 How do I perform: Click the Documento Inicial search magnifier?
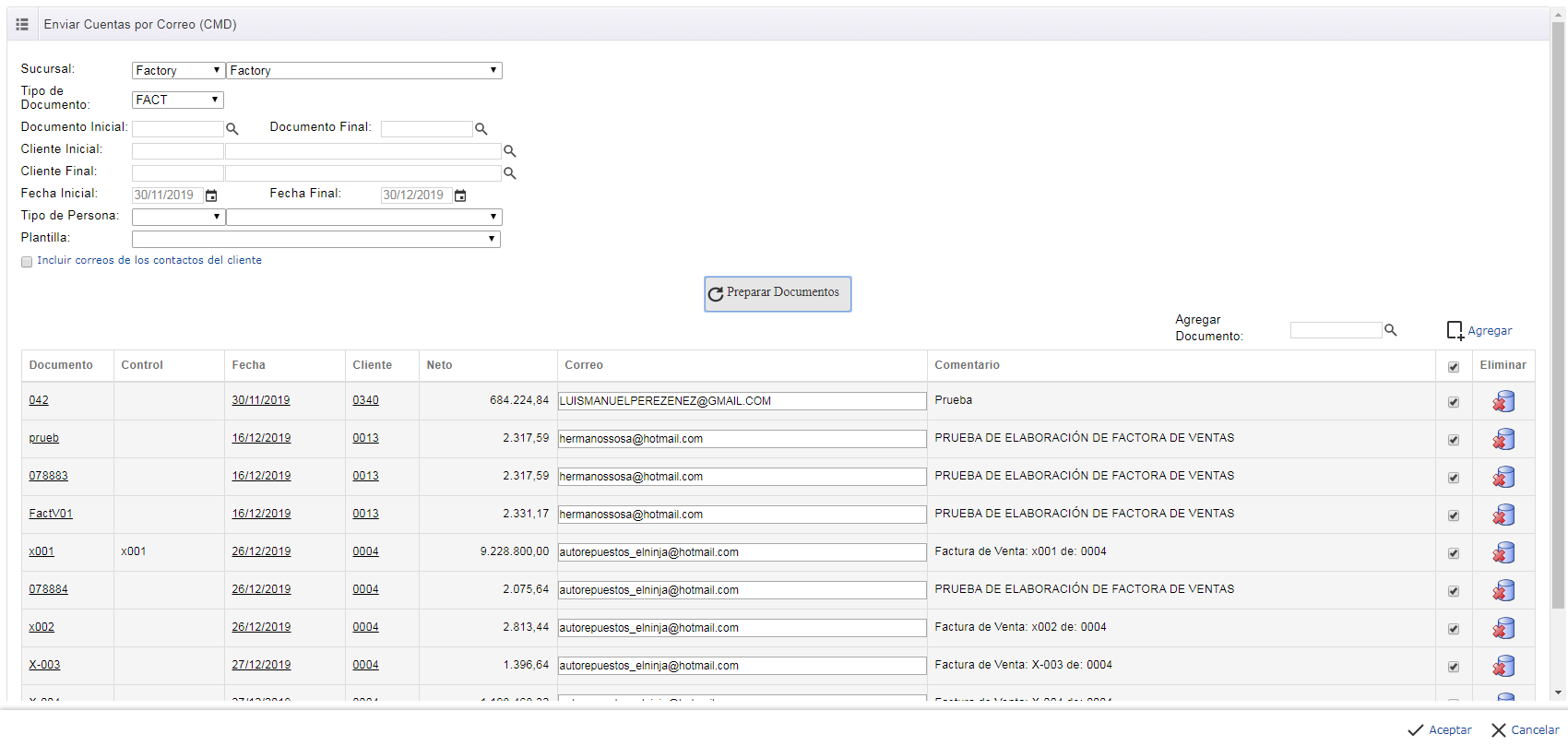tap(232, 129)
